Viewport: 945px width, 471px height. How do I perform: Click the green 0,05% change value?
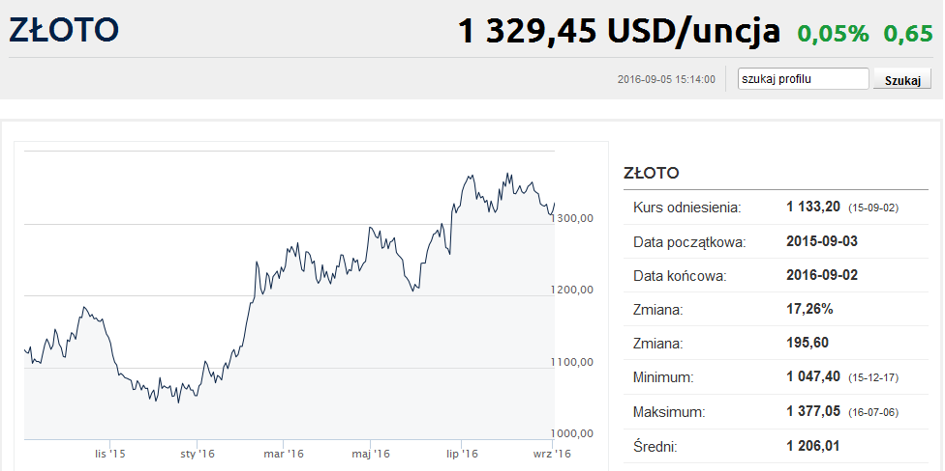[x=833, y=34]
